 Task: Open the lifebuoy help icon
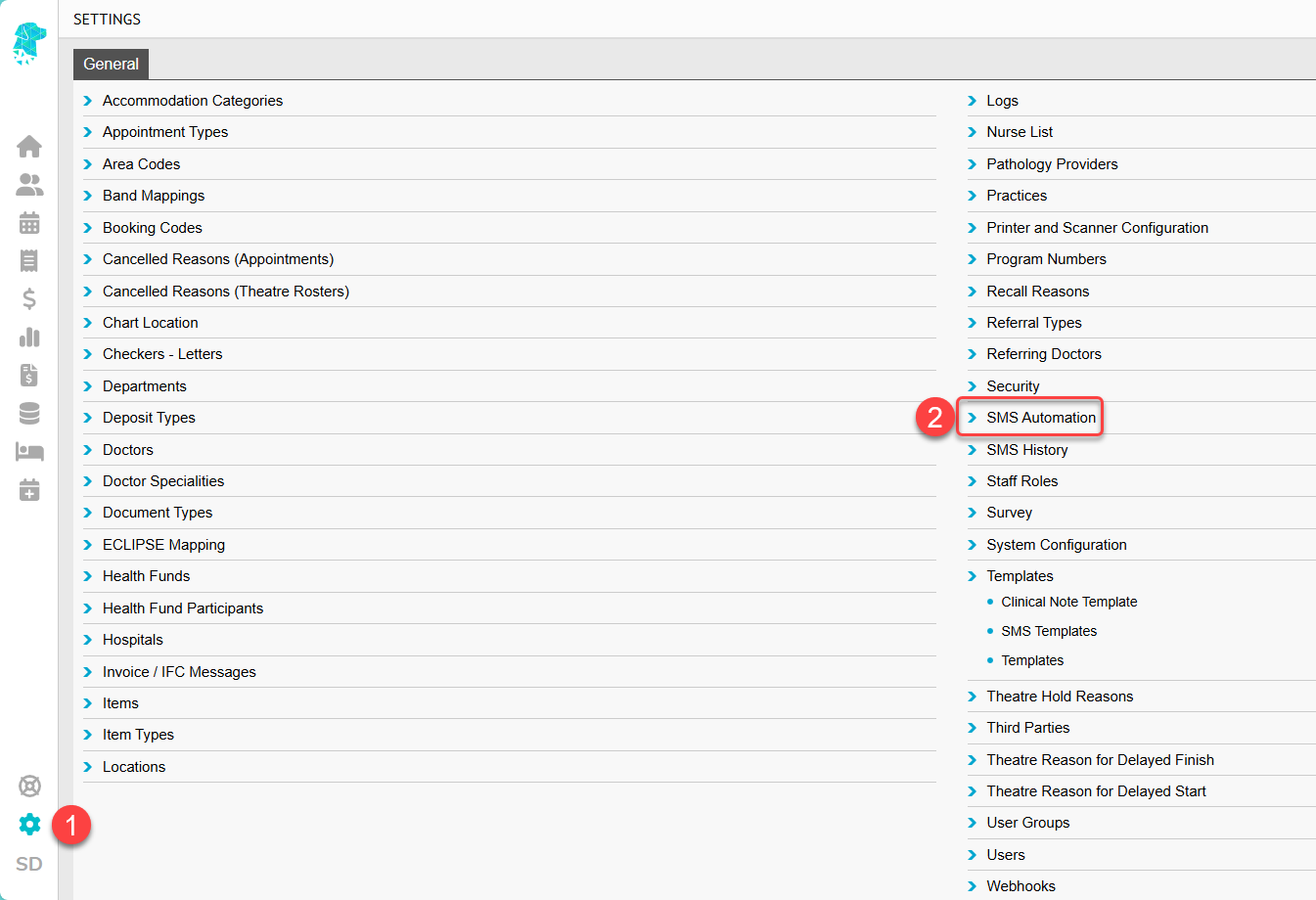(x=29, y=786)
